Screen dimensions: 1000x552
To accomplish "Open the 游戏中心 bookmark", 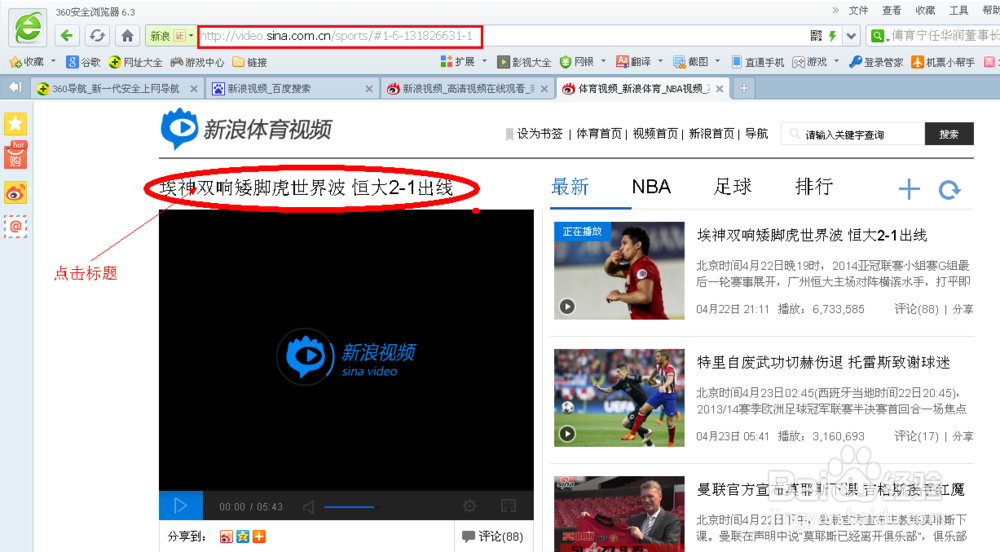I will pyautogui.click(x=197, y=62).
